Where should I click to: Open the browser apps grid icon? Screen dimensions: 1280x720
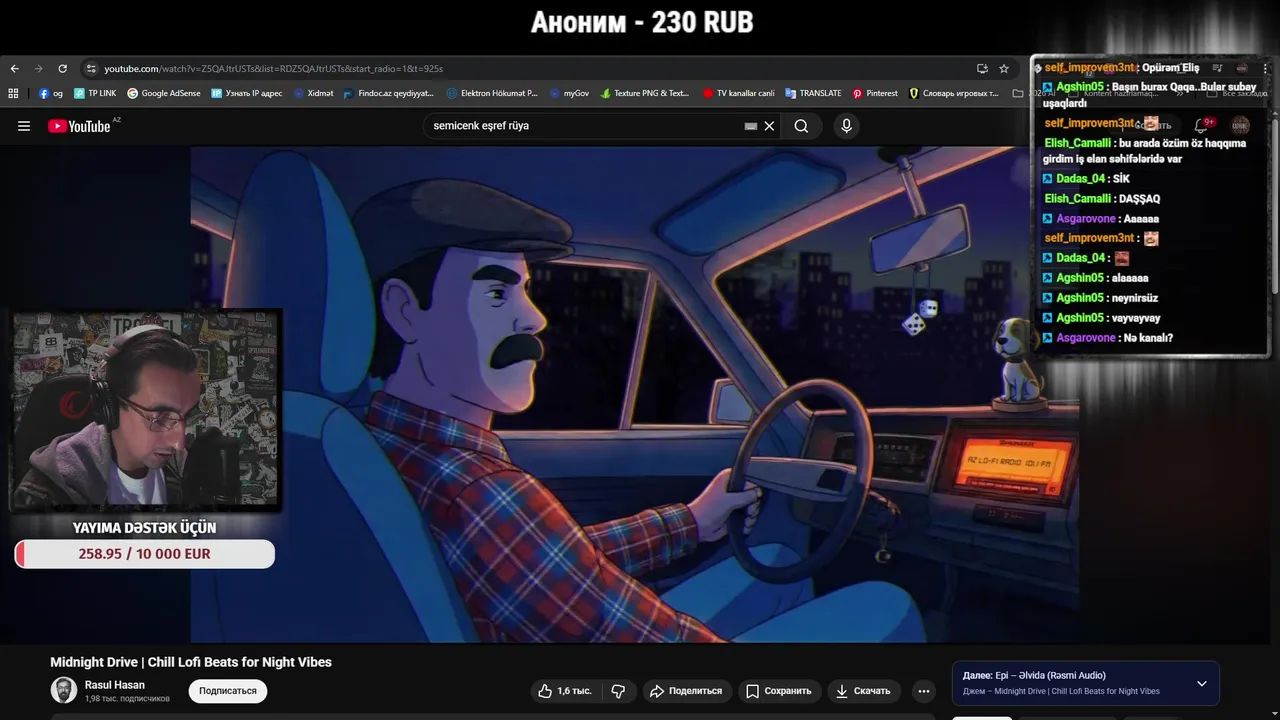pos(13,93)
